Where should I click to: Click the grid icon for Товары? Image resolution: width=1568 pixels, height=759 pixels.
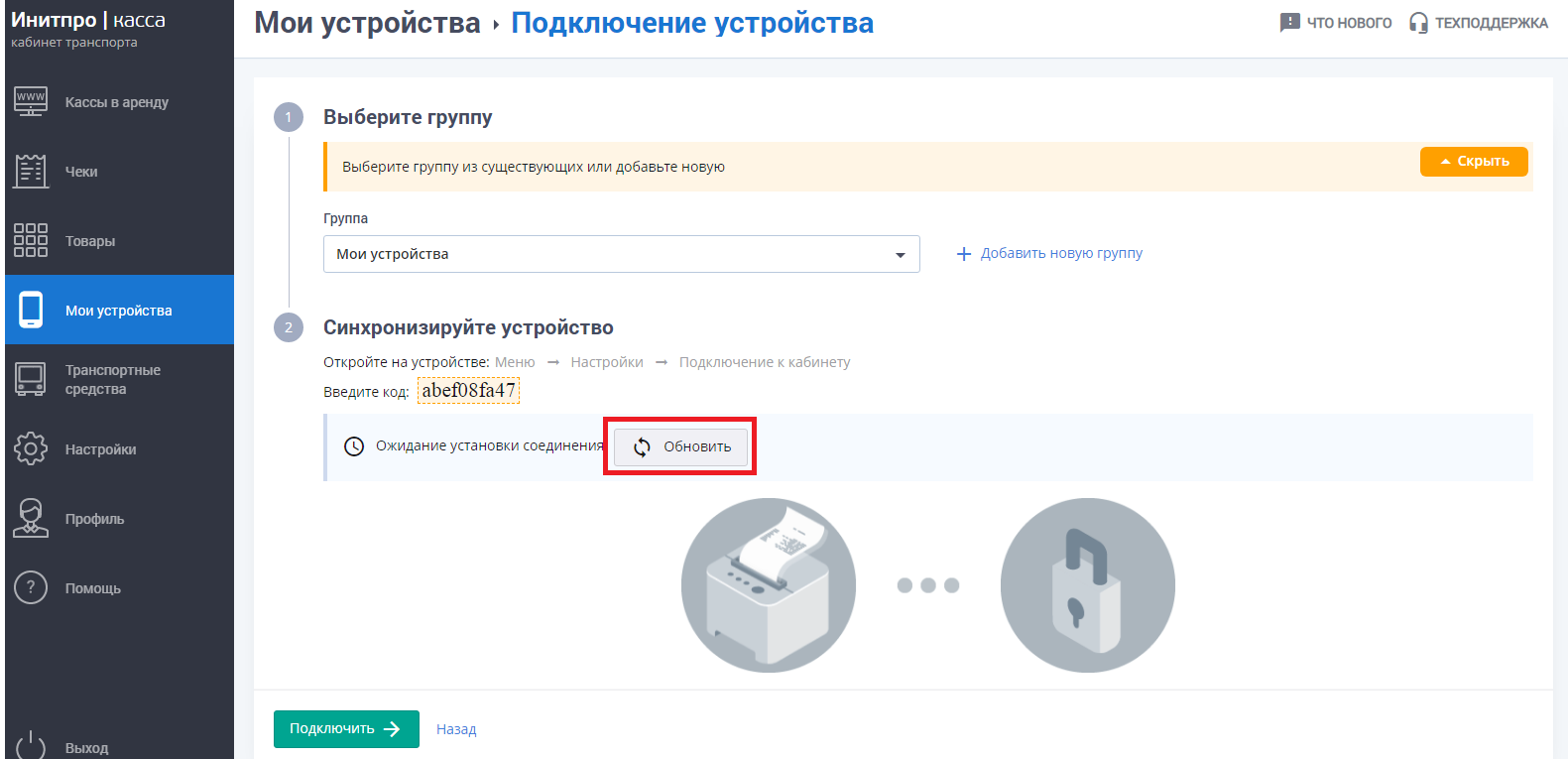tap(31, 240)
